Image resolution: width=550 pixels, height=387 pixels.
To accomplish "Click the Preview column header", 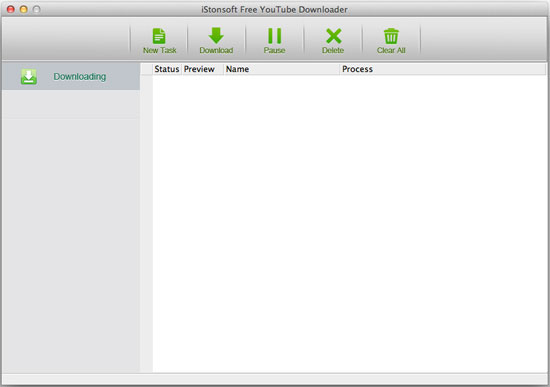I will tap(202, 69).
